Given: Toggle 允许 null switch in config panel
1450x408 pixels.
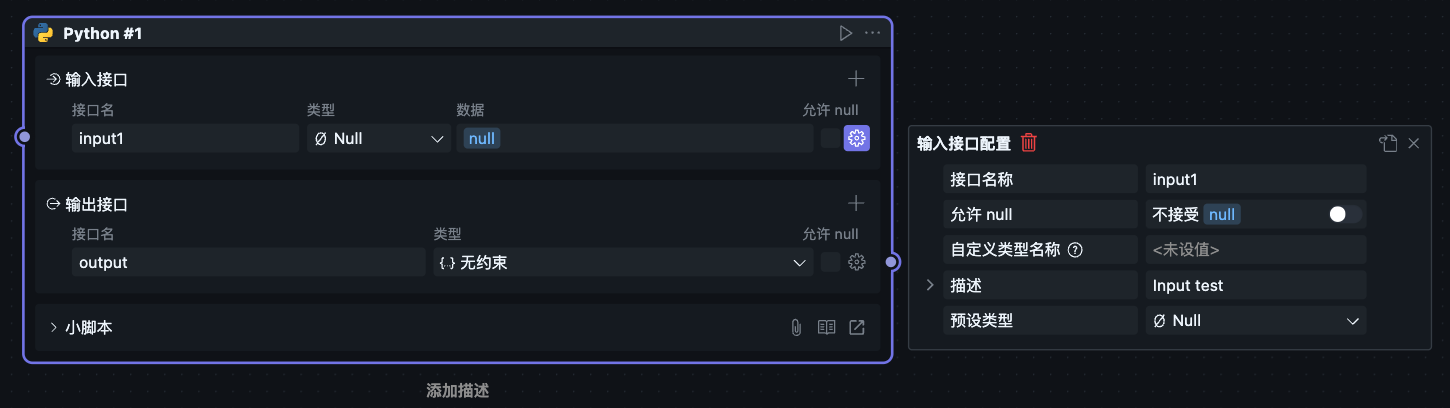Looking at the screenshot, I should (1344, 214).
